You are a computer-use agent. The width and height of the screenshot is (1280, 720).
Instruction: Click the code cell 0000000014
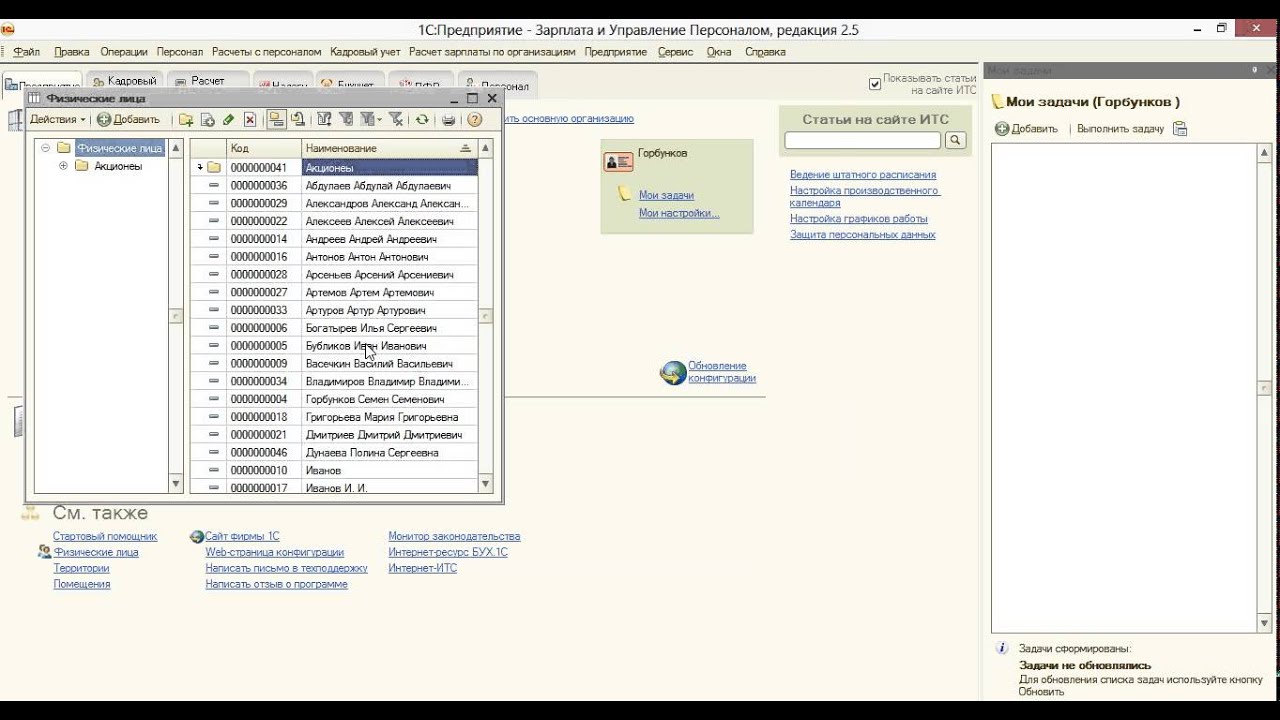tap(264, 239)
